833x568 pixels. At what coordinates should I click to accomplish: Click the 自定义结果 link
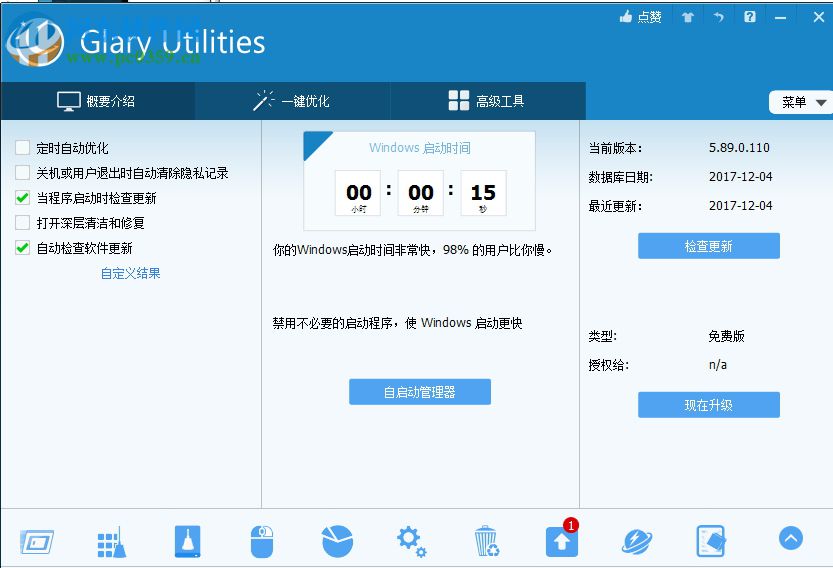(131, 273)
